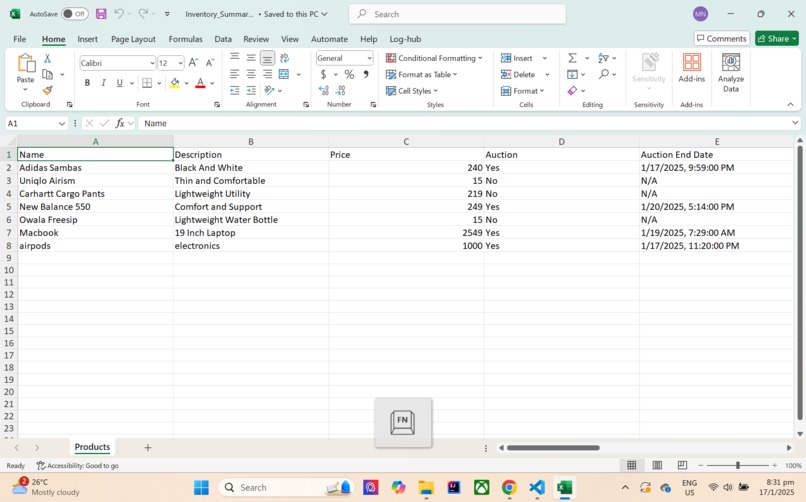Click the Fill down icon
This screenshot has width=806, height=502.
572,75
